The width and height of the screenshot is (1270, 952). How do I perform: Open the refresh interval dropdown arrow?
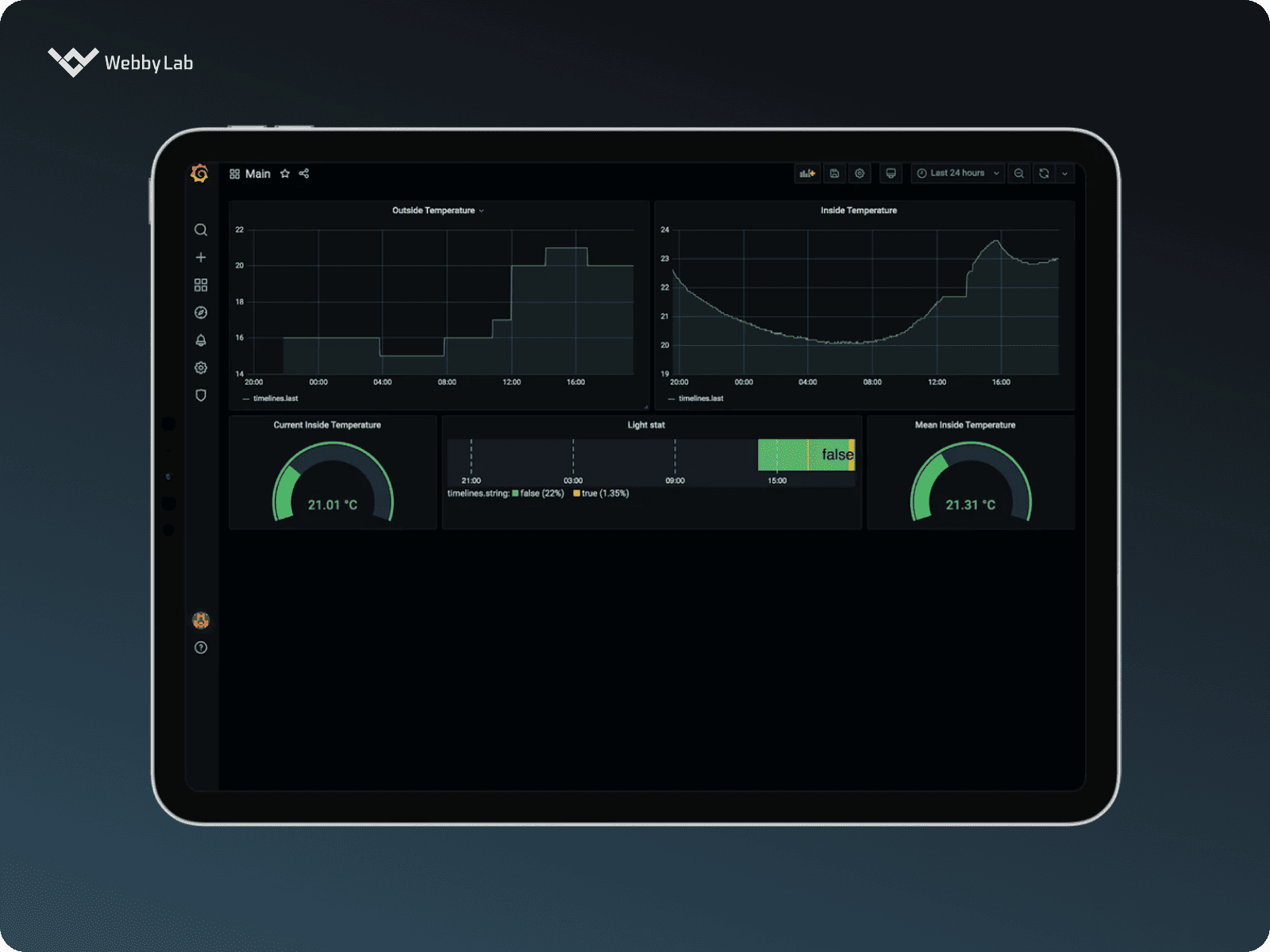click(x=1065, y=173)
